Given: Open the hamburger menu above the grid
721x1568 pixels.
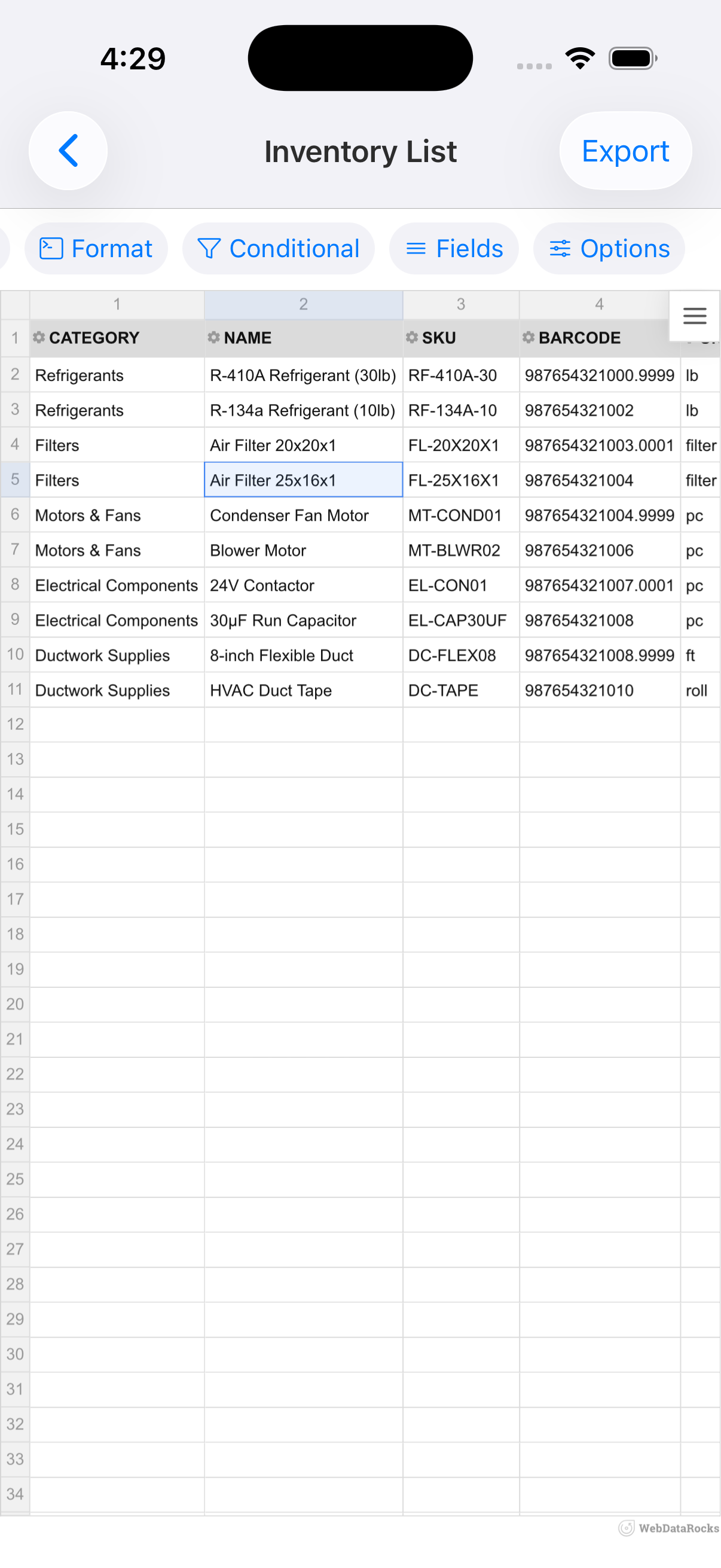Looking at the screenshot, I should 693,316.
